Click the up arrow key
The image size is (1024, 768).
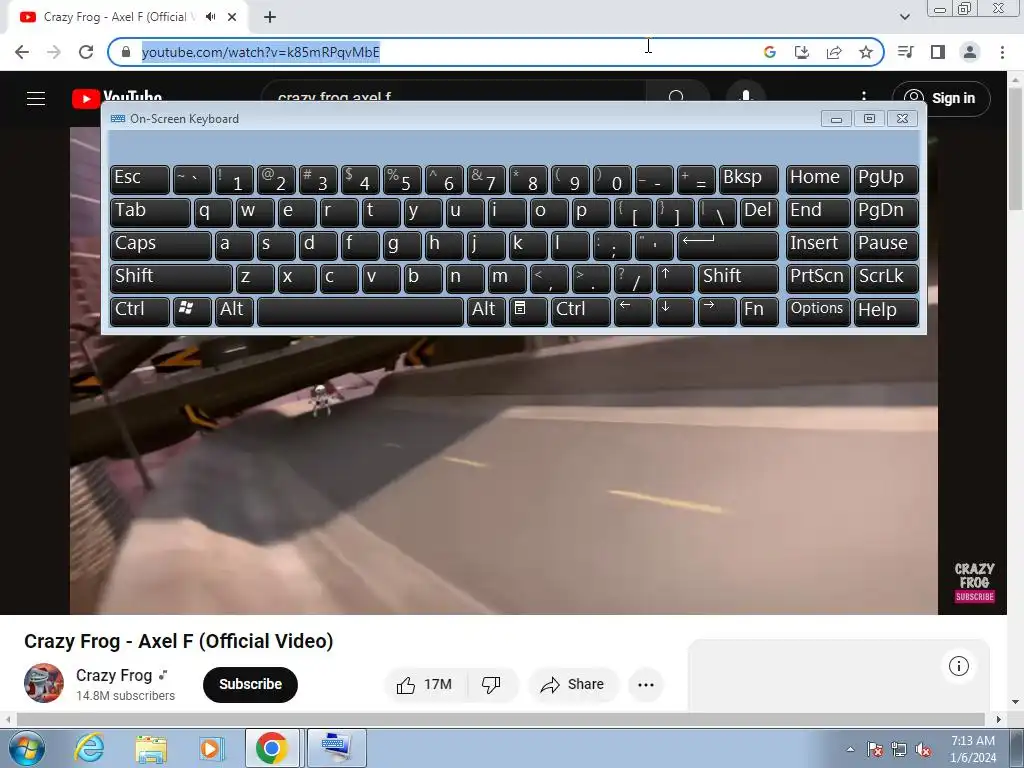click(675, 277)
